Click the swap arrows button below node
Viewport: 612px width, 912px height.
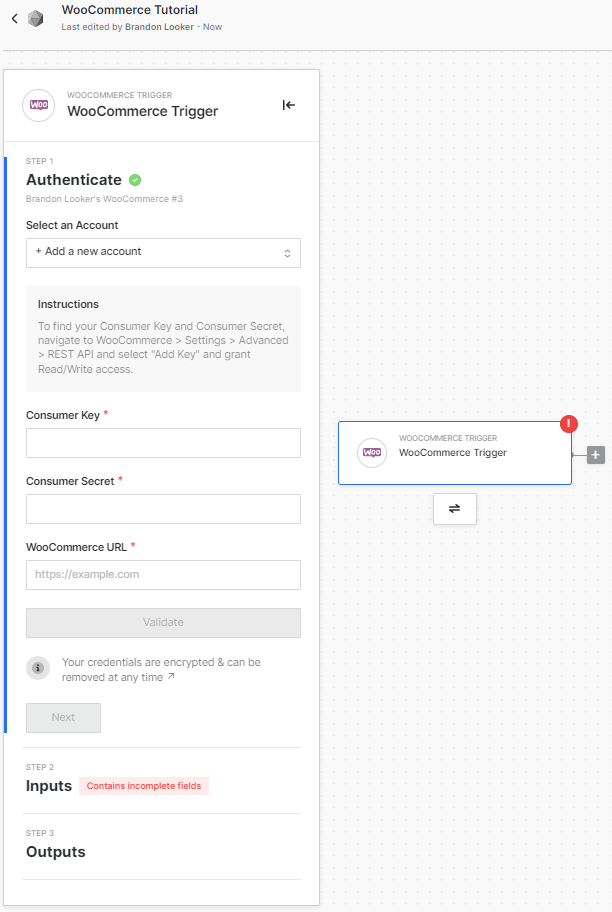(454, 508)
